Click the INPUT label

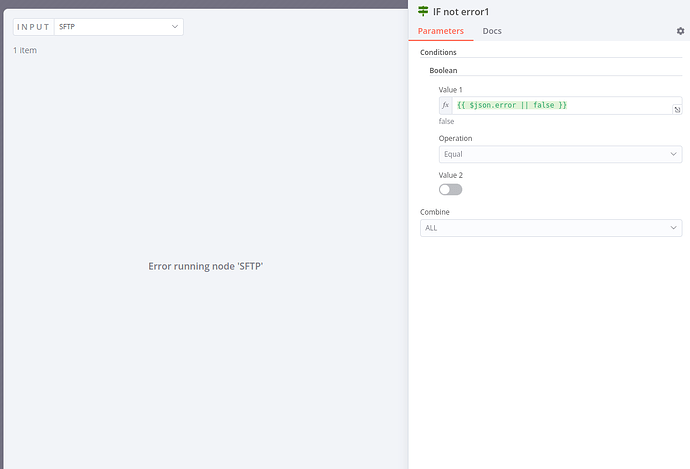[33, 27]
